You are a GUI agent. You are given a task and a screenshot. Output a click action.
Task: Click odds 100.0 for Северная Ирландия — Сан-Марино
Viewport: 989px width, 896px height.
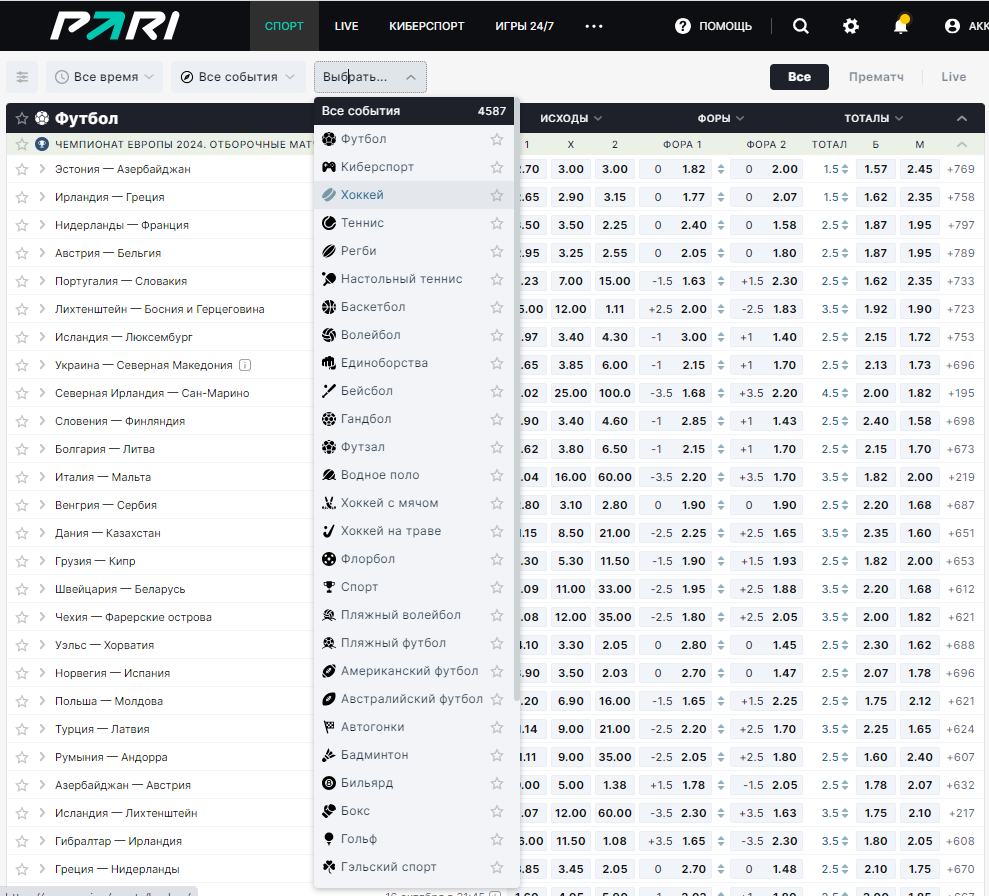(614, 393)
